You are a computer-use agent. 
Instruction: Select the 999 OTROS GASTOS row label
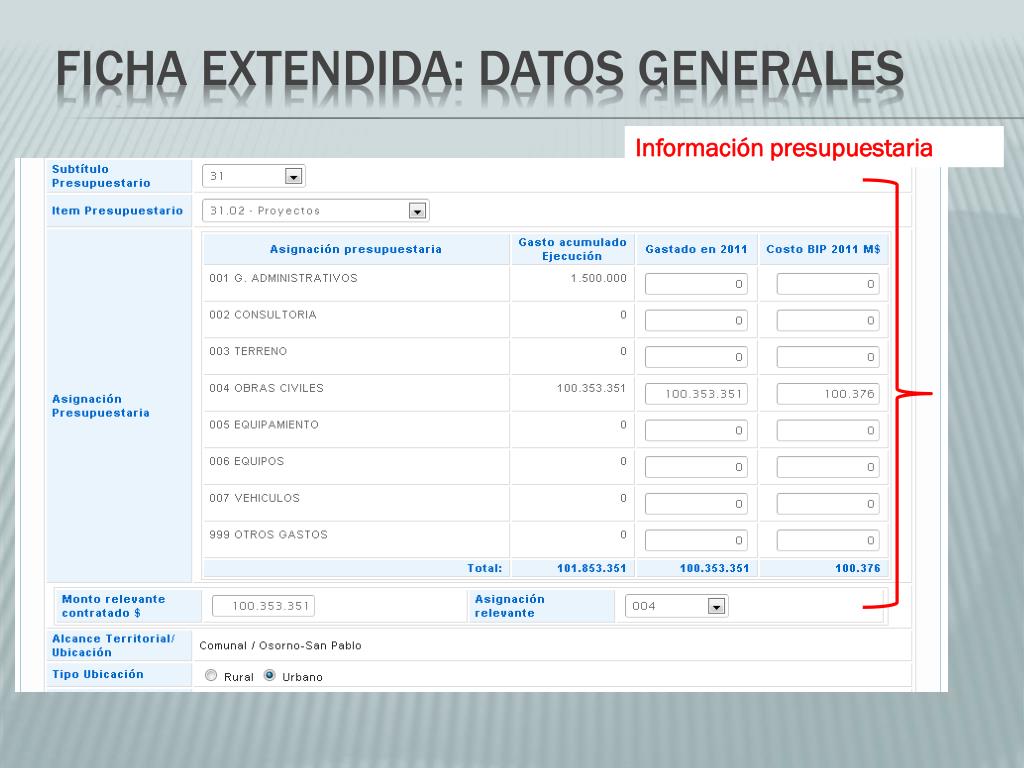(268, 534)
